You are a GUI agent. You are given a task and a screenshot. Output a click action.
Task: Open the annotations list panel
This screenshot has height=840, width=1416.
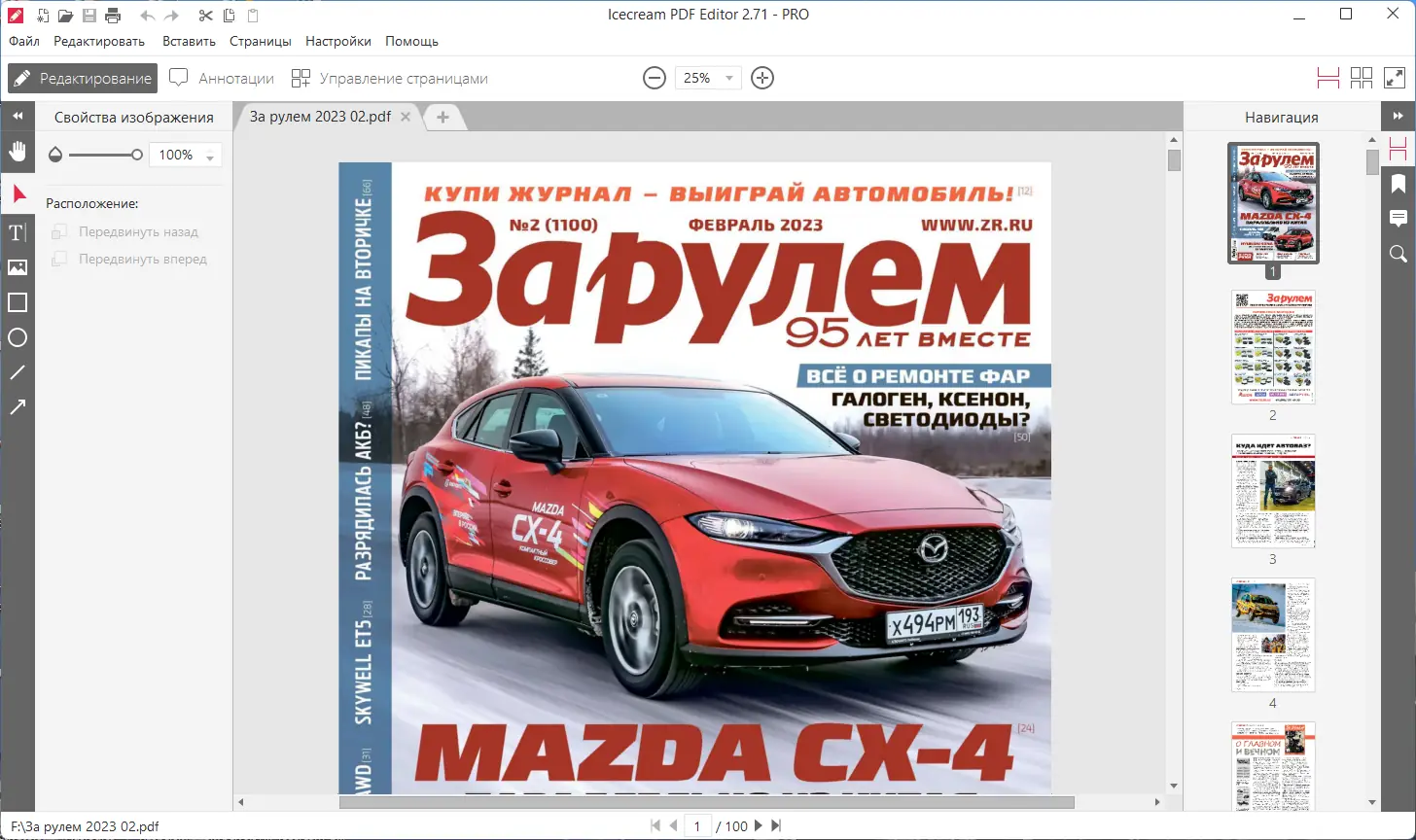[1398, 218]
